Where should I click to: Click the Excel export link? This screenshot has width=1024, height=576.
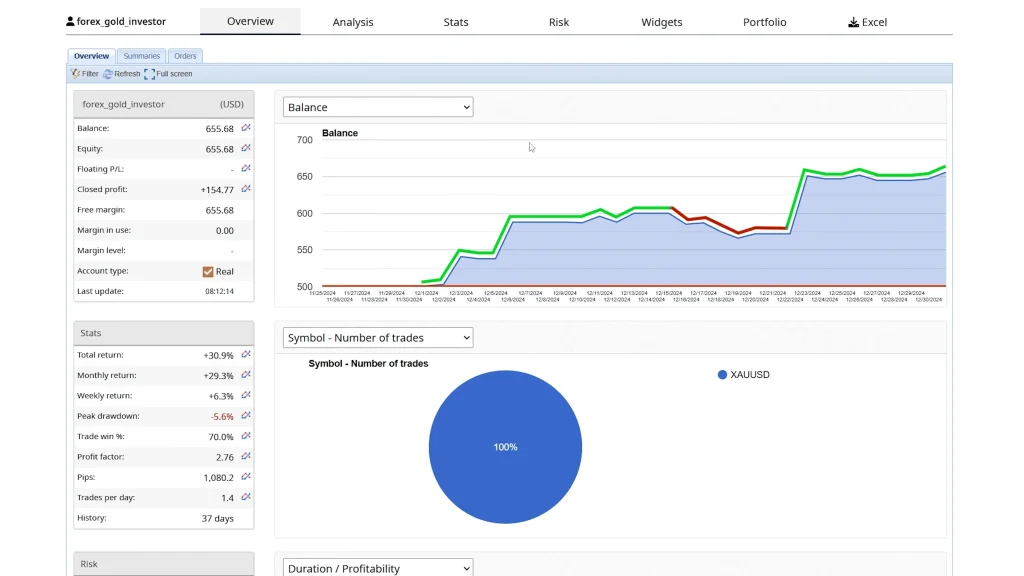pyautogui.click(x=867, y=22)
